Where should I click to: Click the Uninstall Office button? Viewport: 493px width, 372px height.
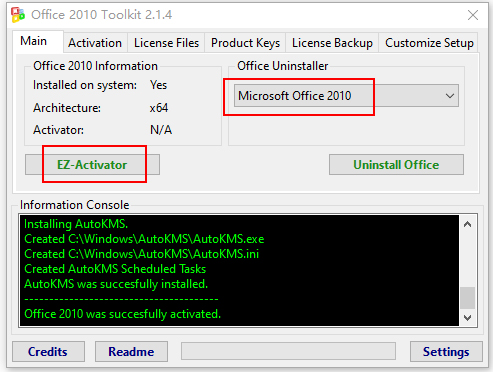pyautogui.click(x=396, y=164)
